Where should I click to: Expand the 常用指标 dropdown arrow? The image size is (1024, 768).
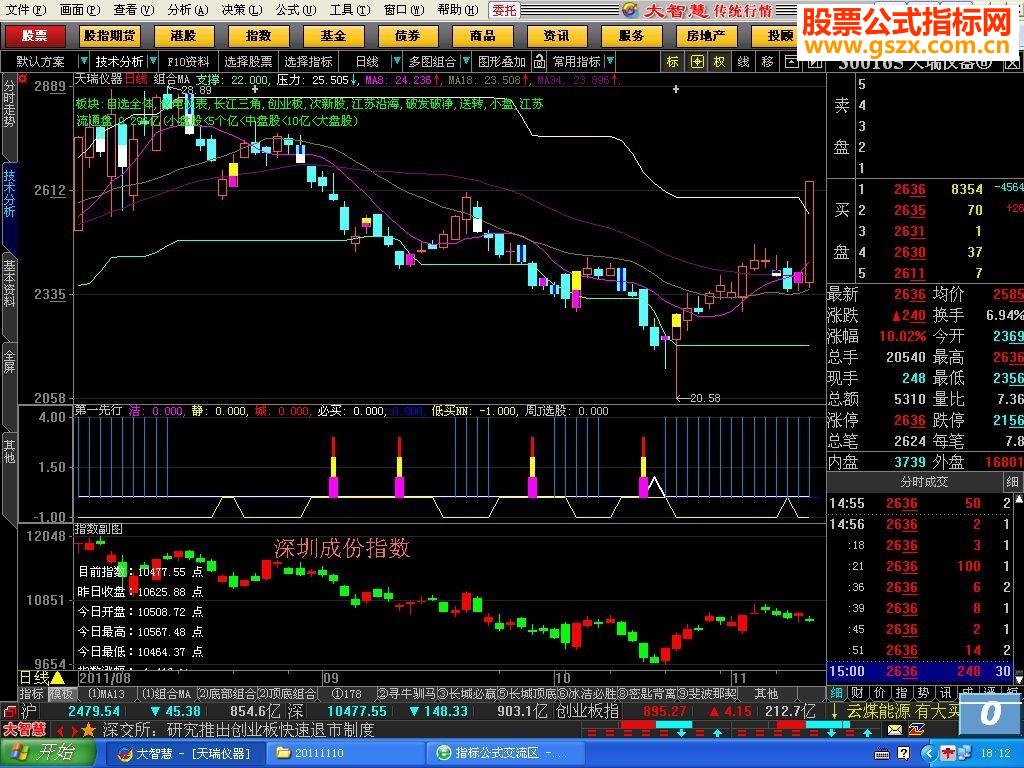610,61
